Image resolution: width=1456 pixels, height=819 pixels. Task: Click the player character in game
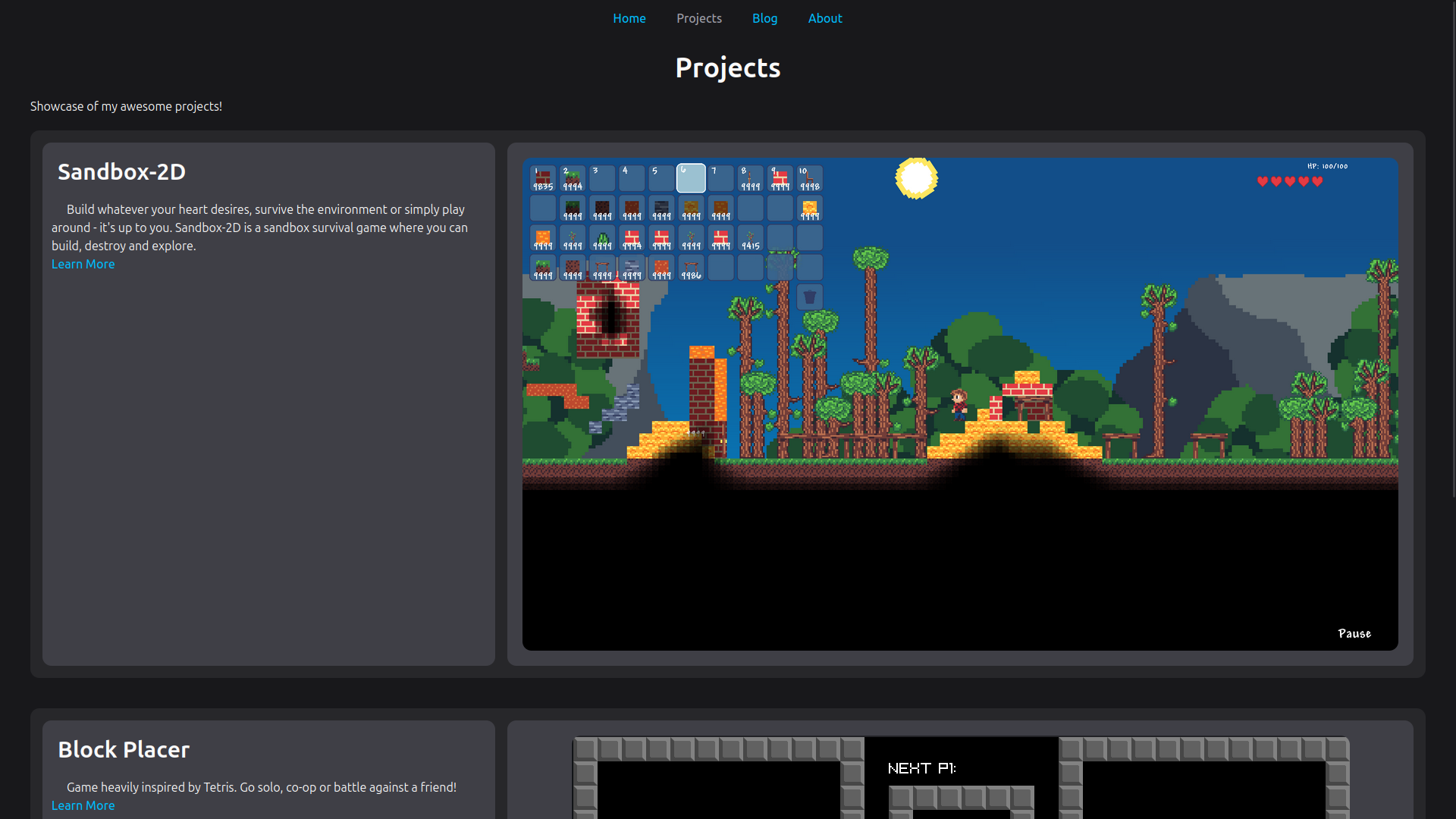[959, 404]
